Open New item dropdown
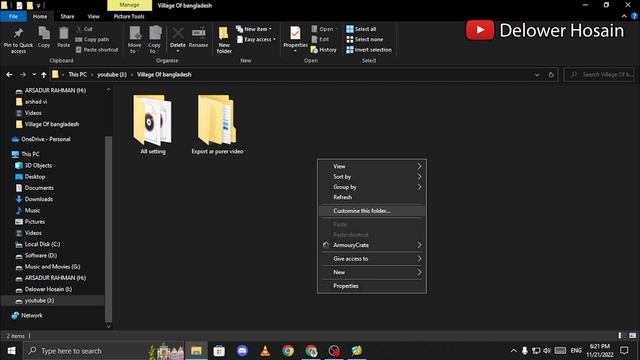The width and height of the screenshot is (640, 360). click(x=253, y=29)
